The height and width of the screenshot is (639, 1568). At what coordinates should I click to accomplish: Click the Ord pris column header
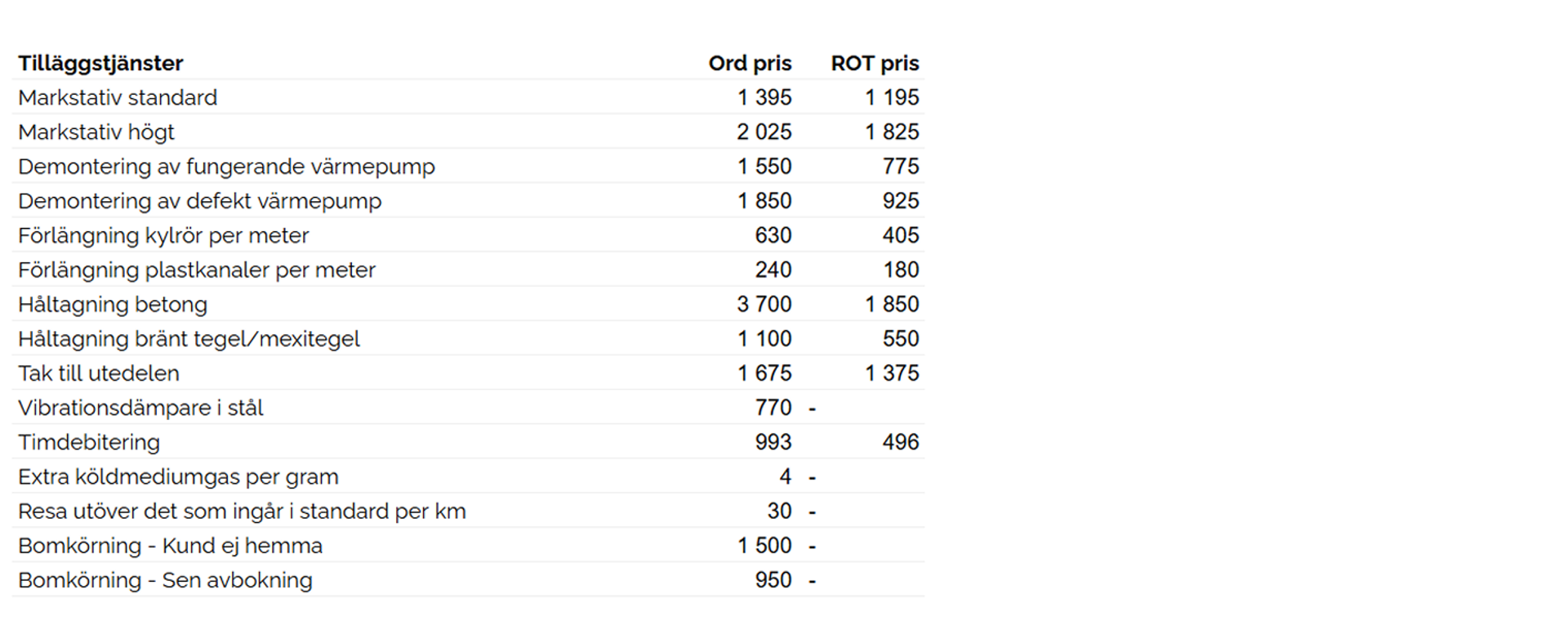[x=750, y=64]
